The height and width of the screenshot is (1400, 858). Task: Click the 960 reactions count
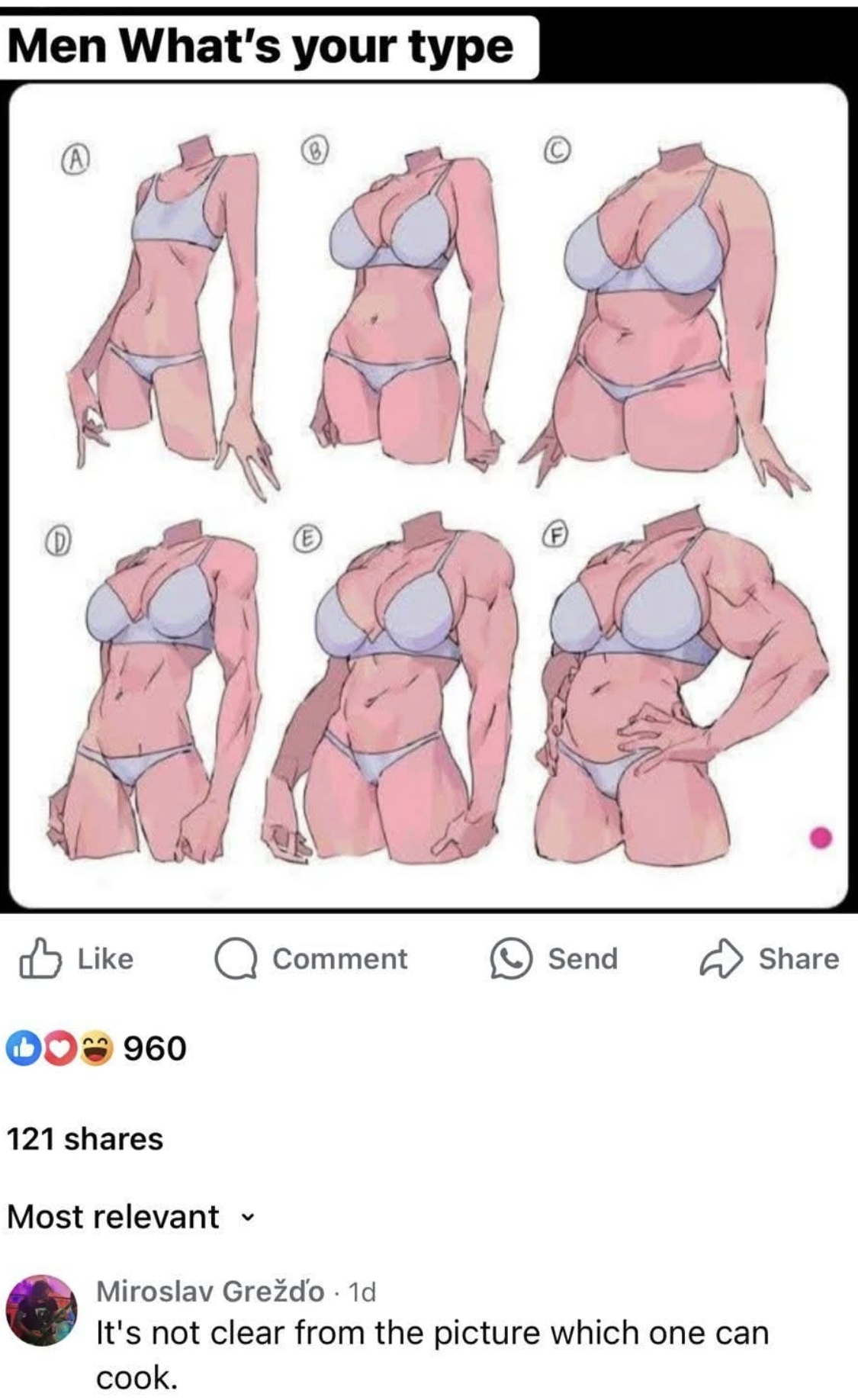155,1048
